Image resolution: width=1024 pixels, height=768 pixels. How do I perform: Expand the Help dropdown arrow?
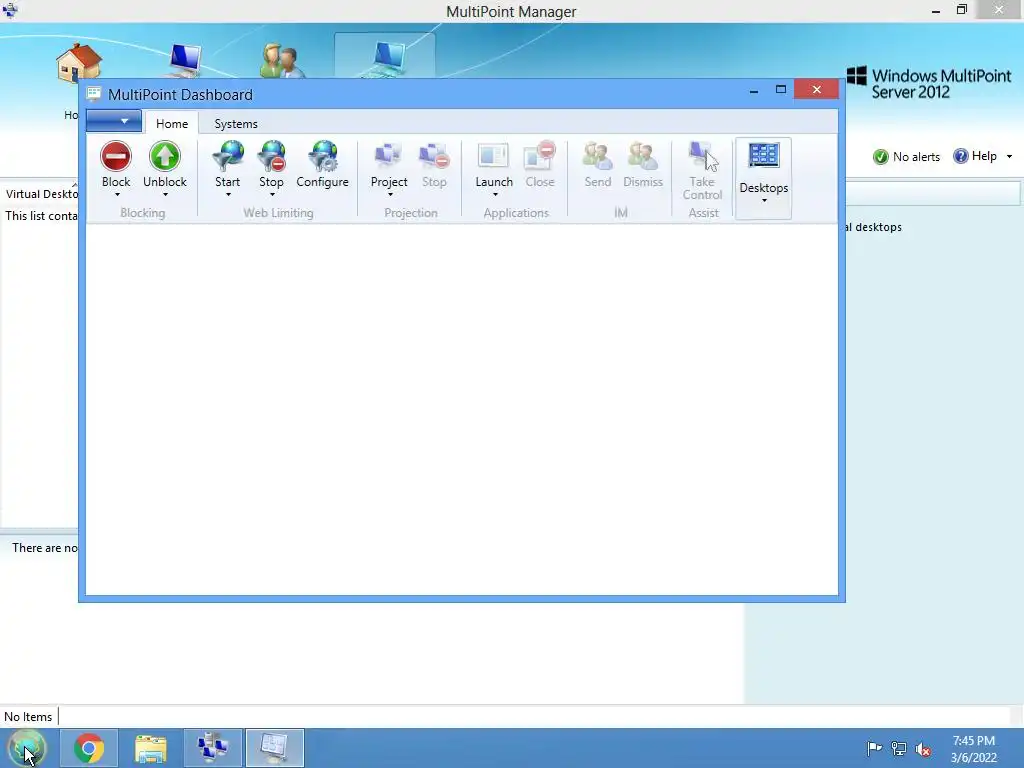[x=1009, y=157]
